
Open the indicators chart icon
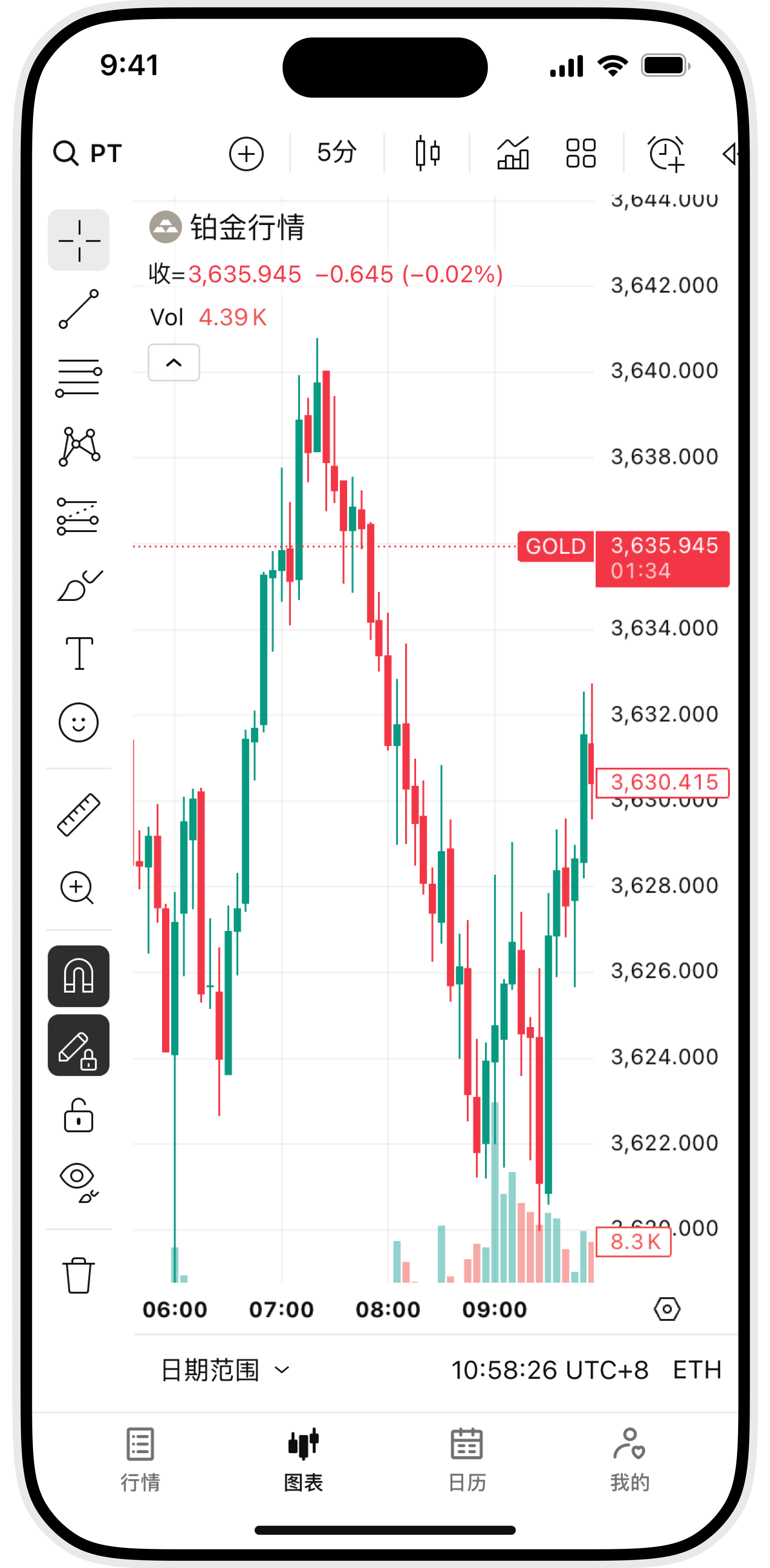point(513,153)
